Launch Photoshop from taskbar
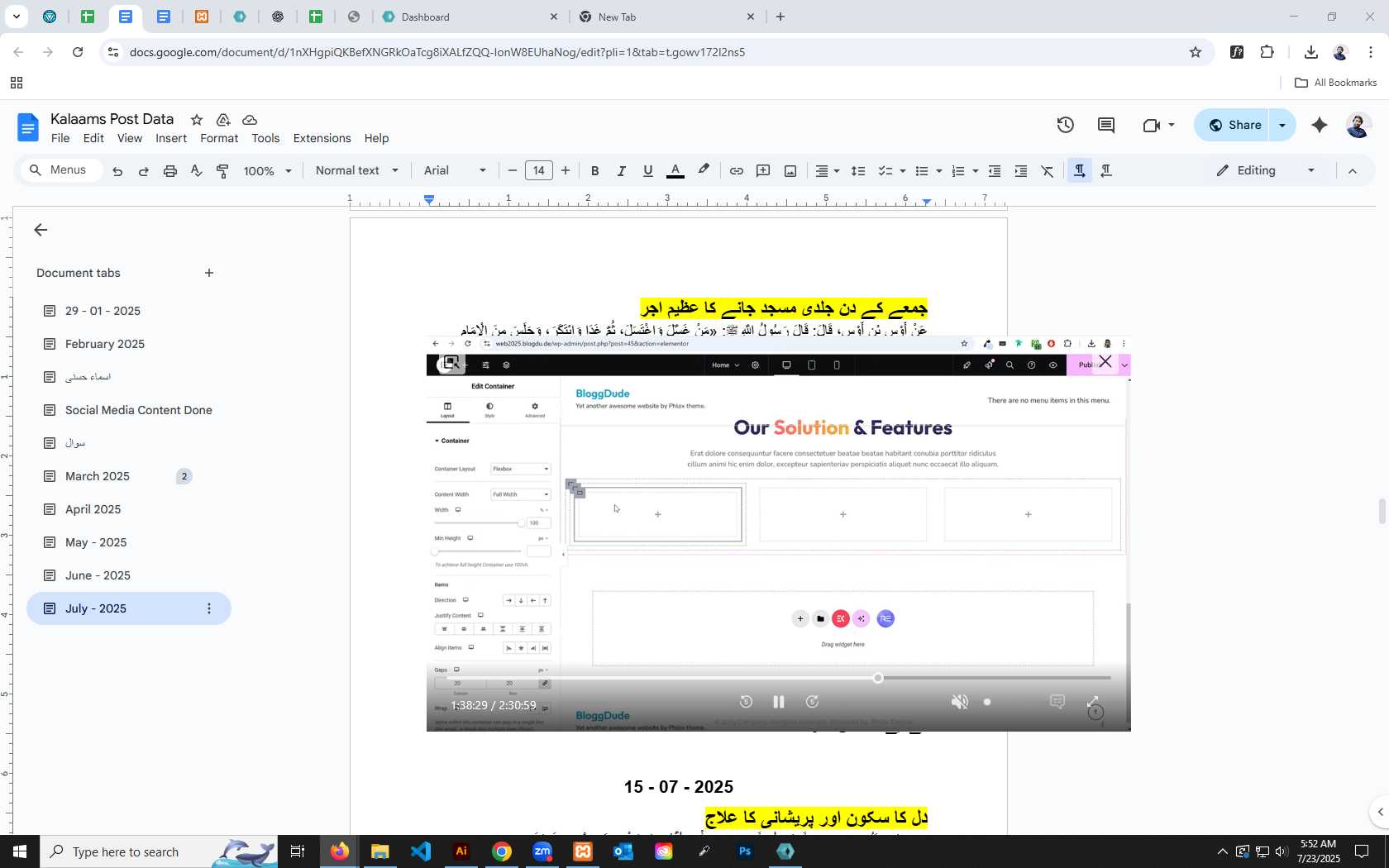The height and width of the screenshot is (868, 1389). click(745, 851)
